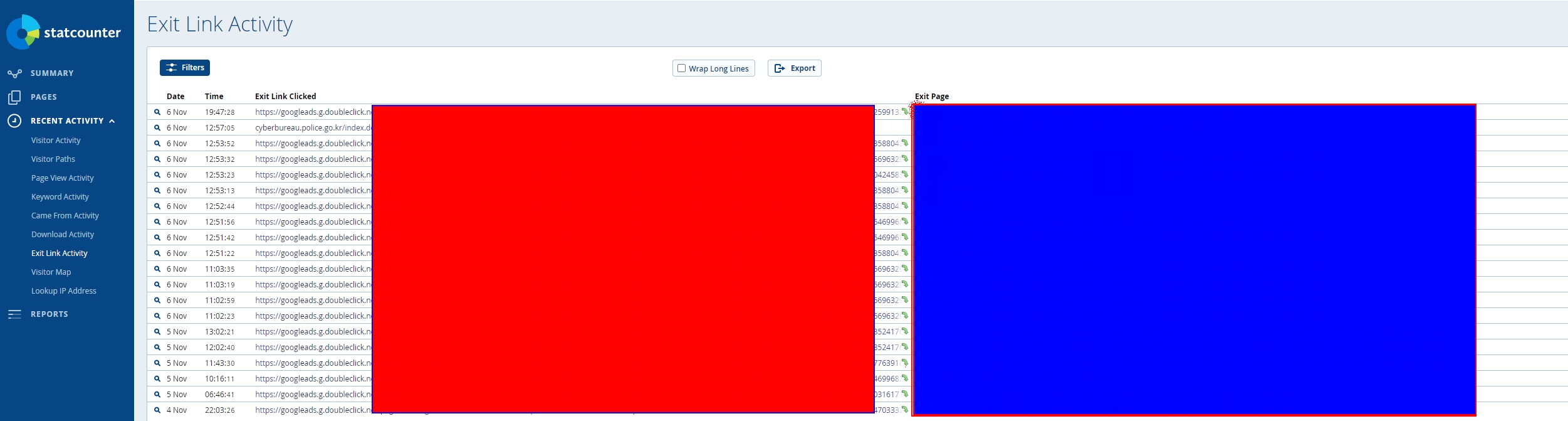Go to Visitor Paths
The height and width of the screenshot is (421, 1568).
pyautogui.click(x=53, y=159)
